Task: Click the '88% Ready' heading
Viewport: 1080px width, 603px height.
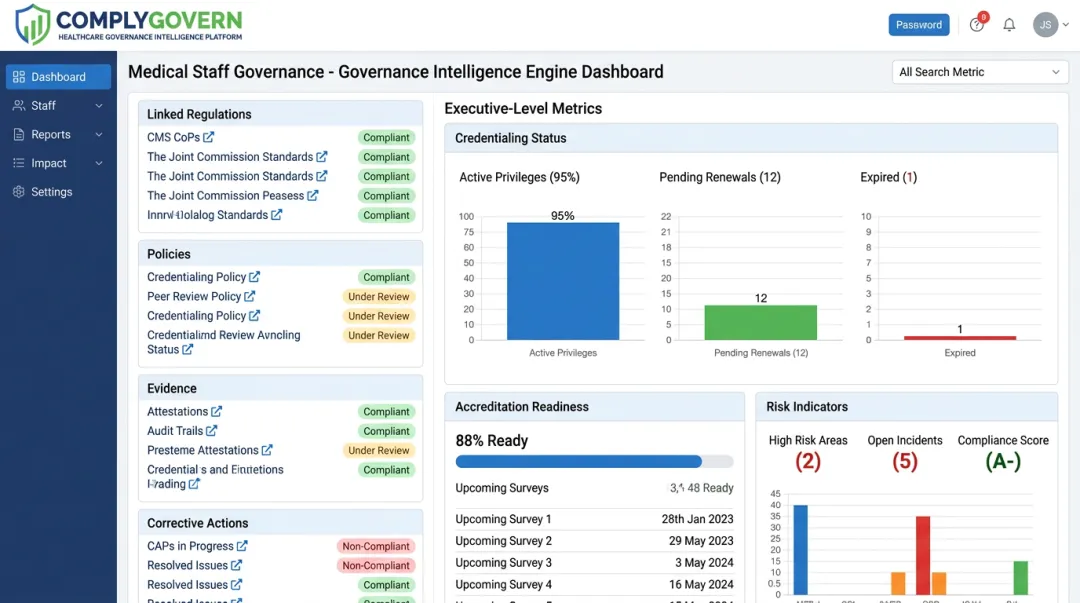Action: [492, 440]
